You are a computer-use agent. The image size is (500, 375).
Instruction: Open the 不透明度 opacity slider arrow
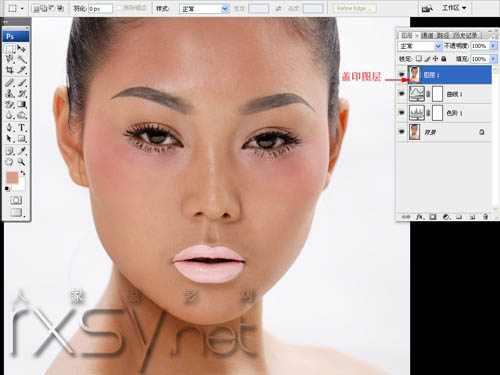tap(493, 46)
